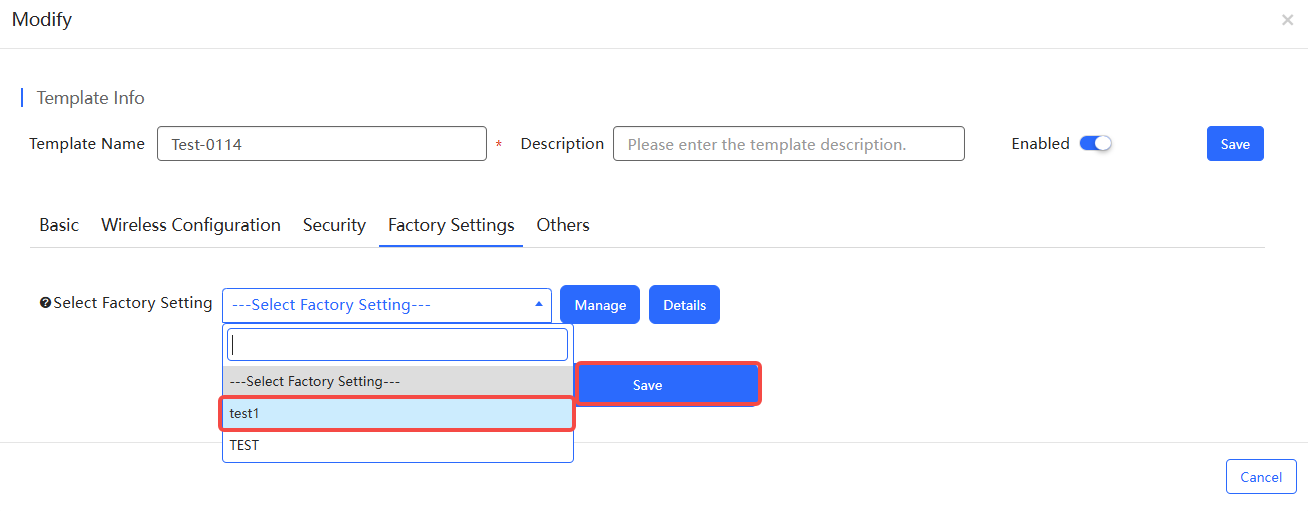The height and width of the screenshot is (511, 1308).
Task: Choose test1 from the dropdown list
Action: [397, 413]
